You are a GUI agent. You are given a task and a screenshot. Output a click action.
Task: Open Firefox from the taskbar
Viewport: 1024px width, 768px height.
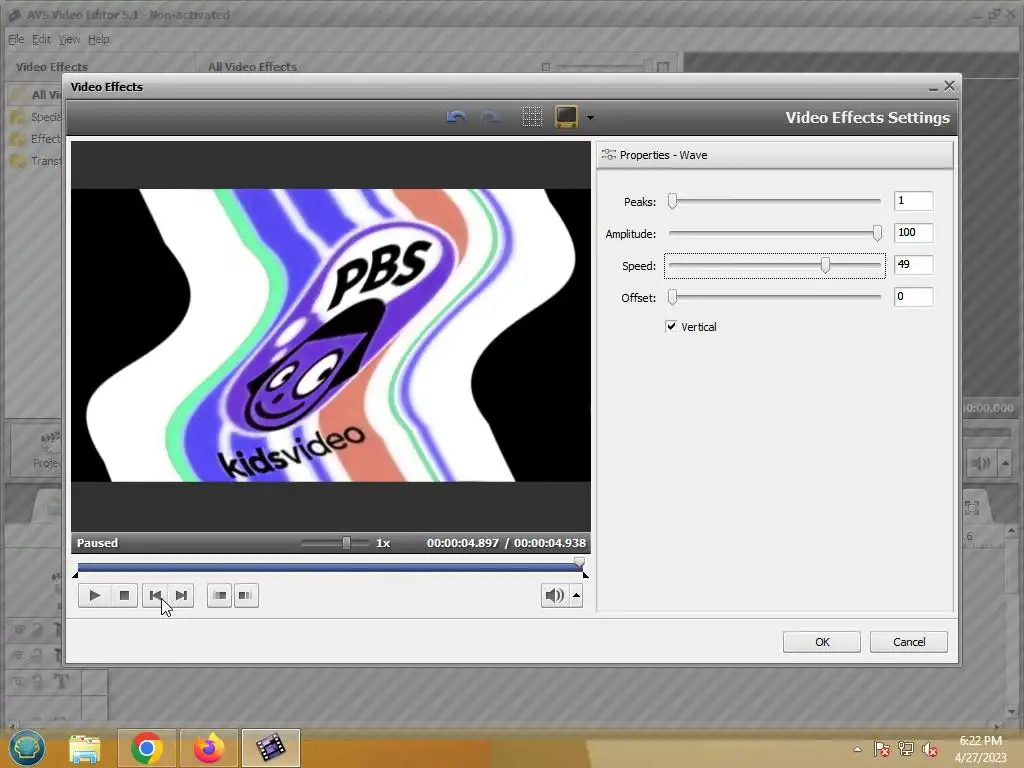(209, 748)
